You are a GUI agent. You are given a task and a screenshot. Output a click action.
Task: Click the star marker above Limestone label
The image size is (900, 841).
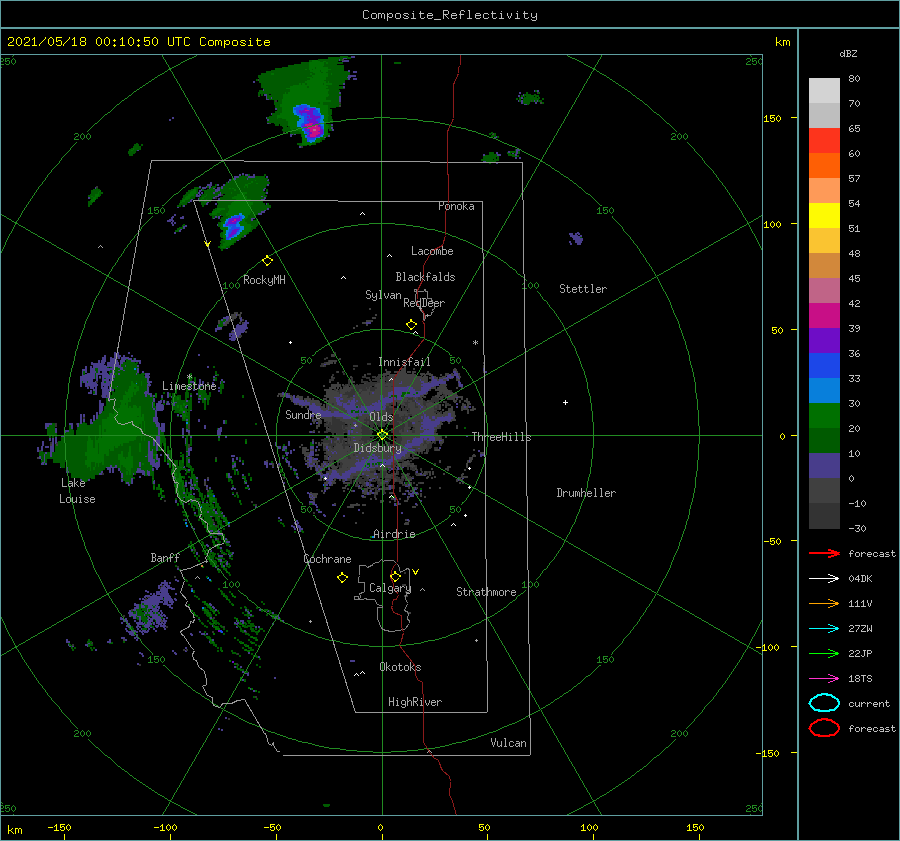[x=189, y=377]
